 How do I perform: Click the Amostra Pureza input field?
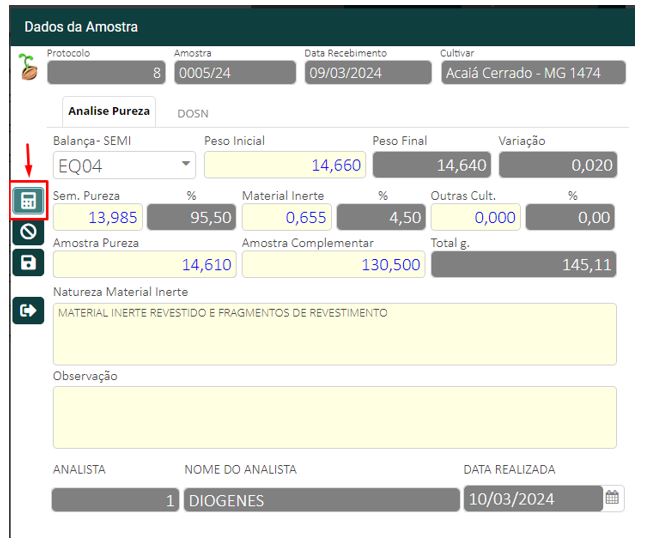pos(144,265)
